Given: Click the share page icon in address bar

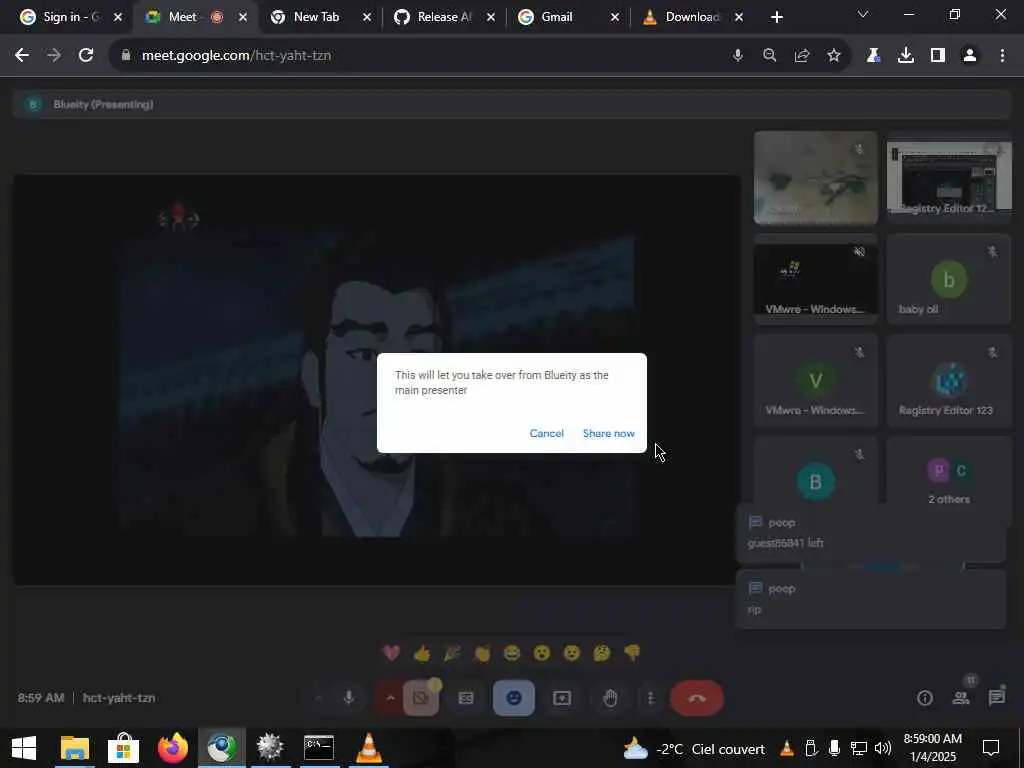Looking at the screenshot, I should pos(802,56).
